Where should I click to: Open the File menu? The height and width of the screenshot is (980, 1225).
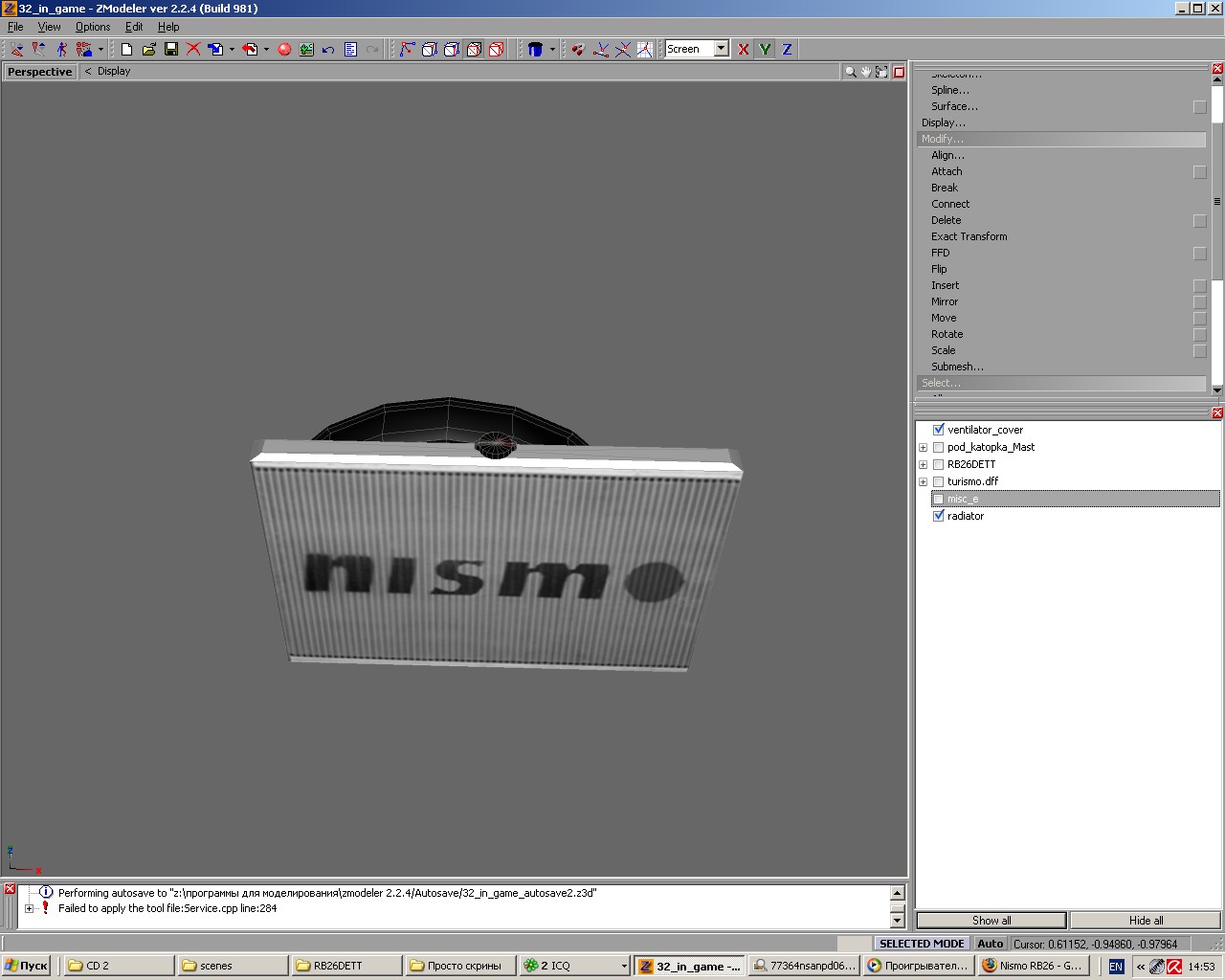tap(15, 27)
